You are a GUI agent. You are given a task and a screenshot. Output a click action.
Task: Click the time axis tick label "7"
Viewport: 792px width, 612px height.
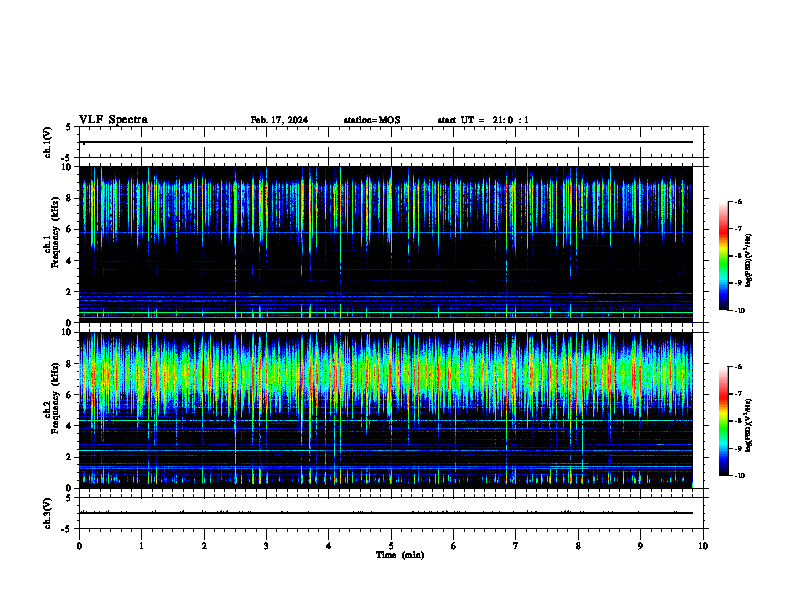516,546
